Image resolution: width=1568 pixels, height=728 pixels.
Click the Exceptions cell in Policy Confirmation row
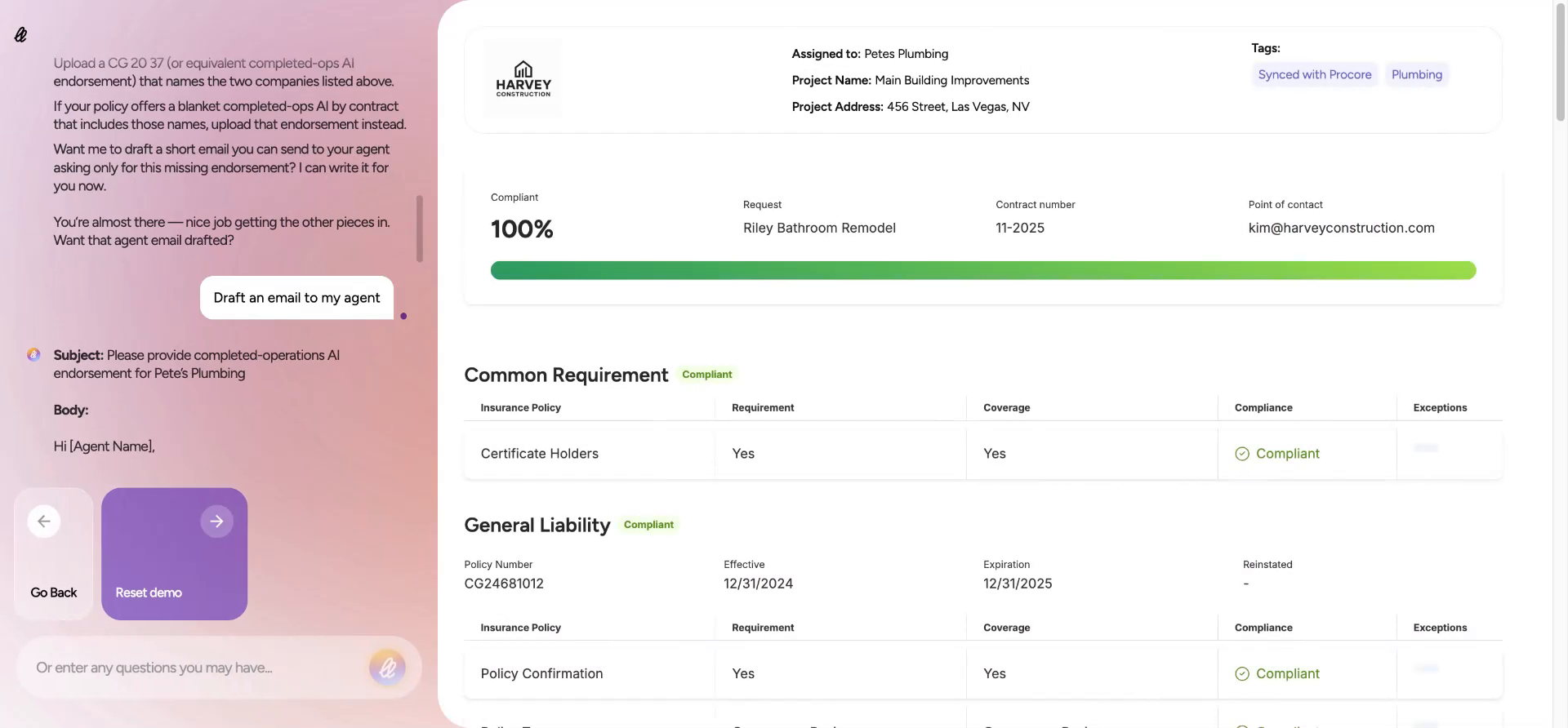coord(1450,674)
